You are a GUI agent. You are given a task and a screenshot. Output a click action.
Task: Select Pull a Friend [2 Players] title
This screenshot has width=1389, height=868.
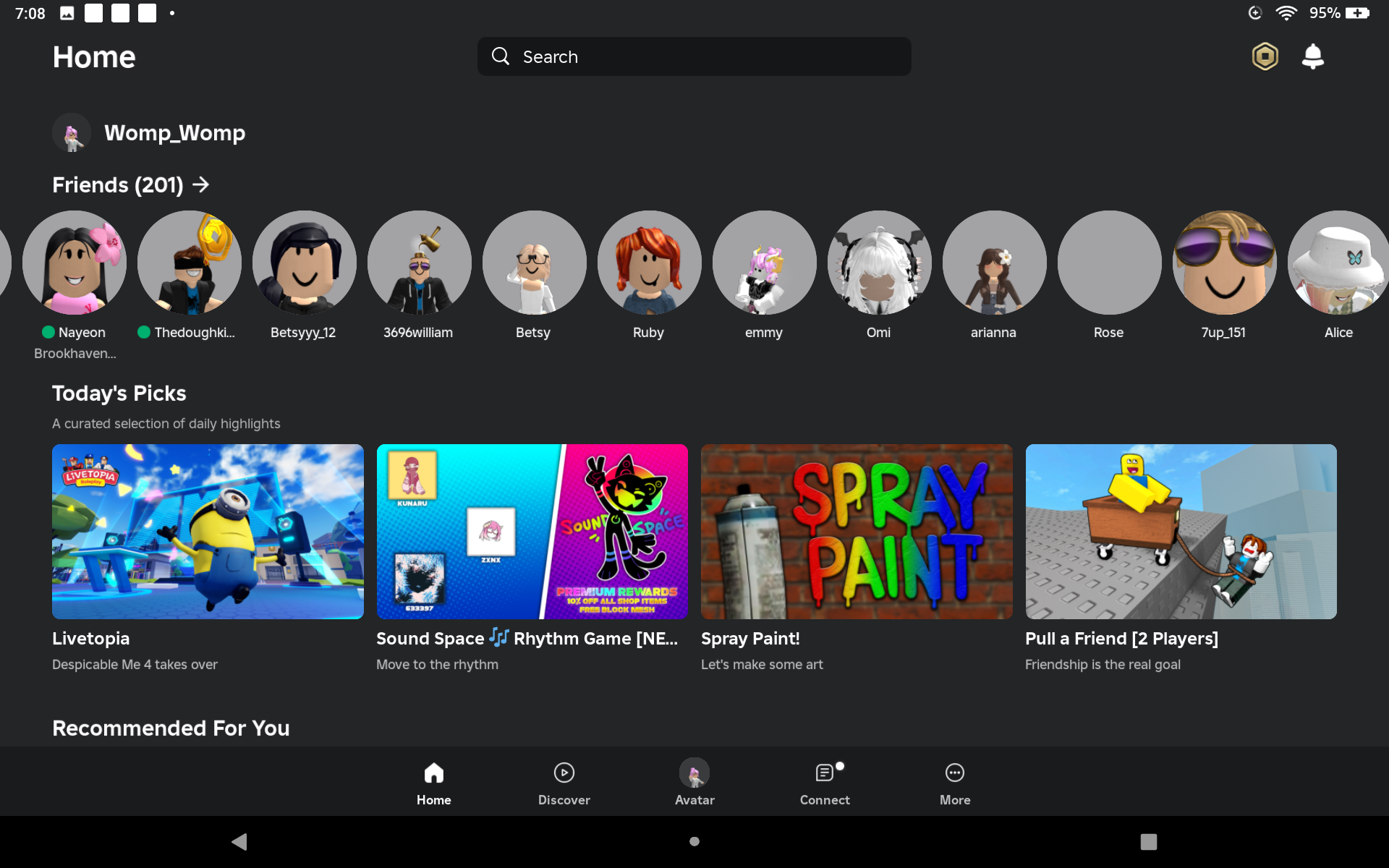1121,639
